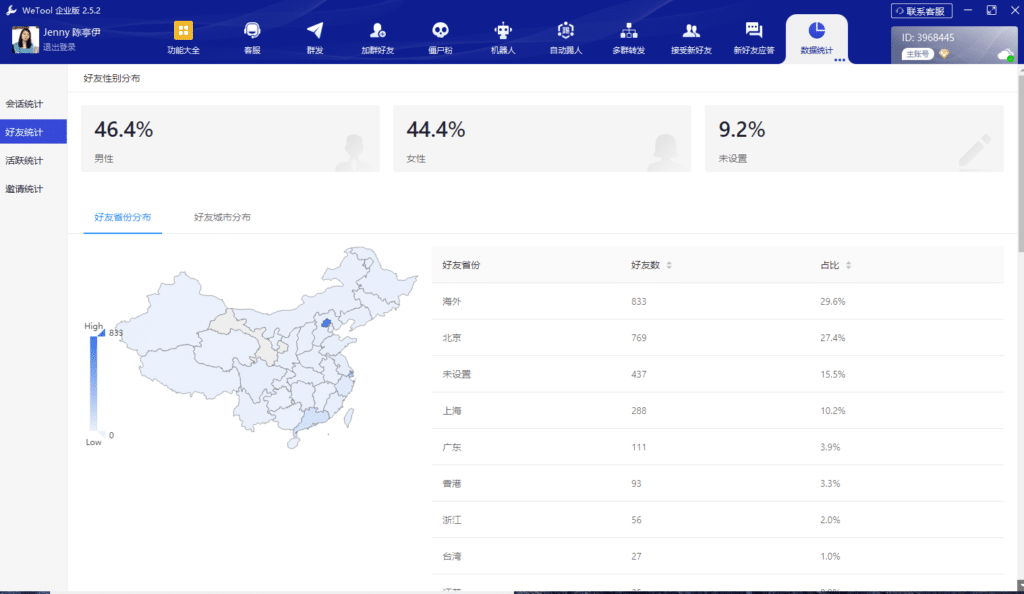The height and width of the screenshot is (594, 1024).
Task: Open the 僵尸粉 skull icon
Action: tap(440, 31)
